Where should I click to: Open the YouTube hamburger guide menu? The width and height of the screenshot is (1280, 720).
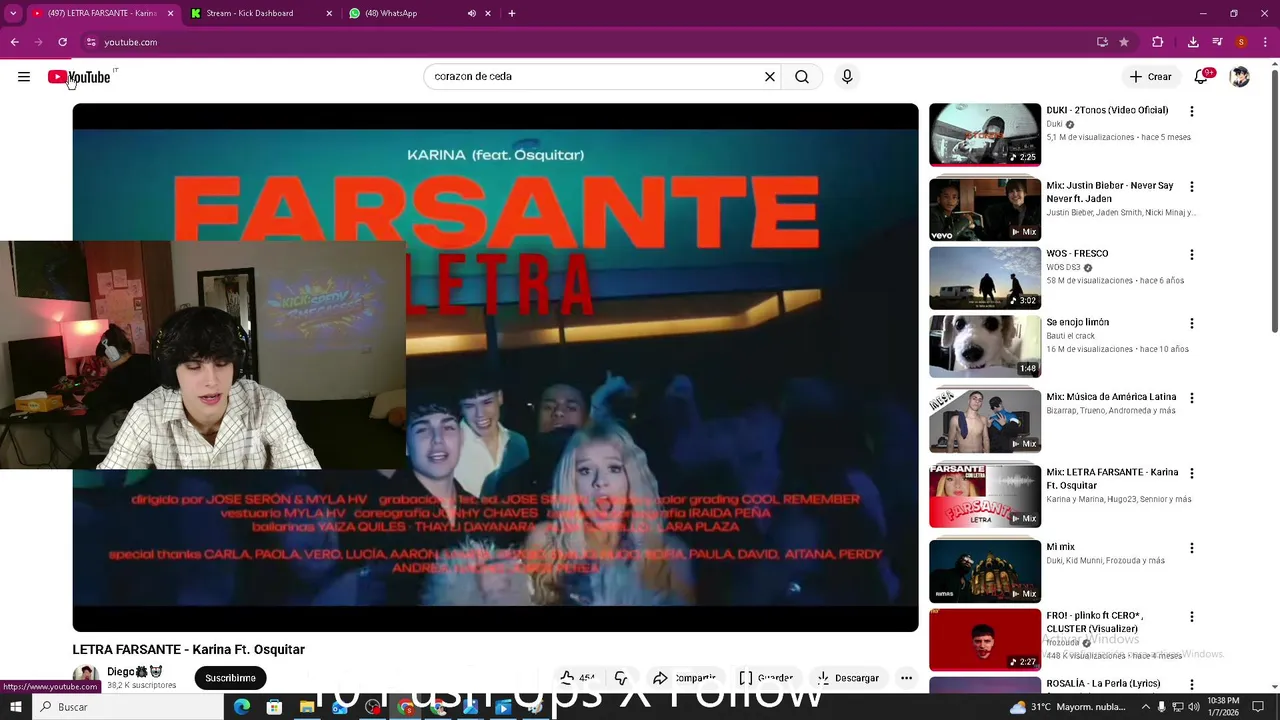point(24,77)
